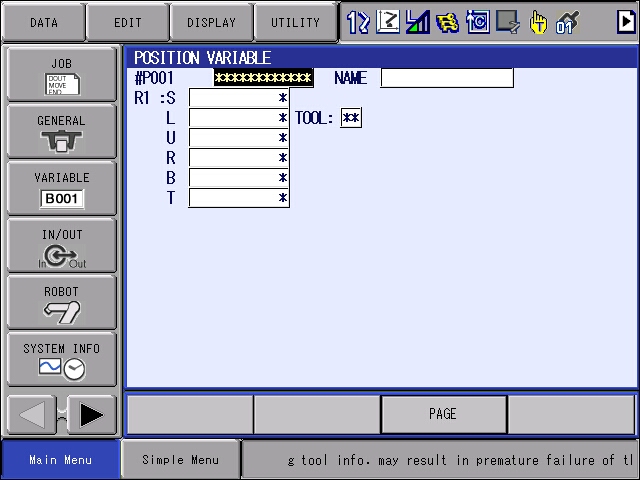Open the IN/OUT menu icon
Screen dimensions: 640x480
coord(62,245)
